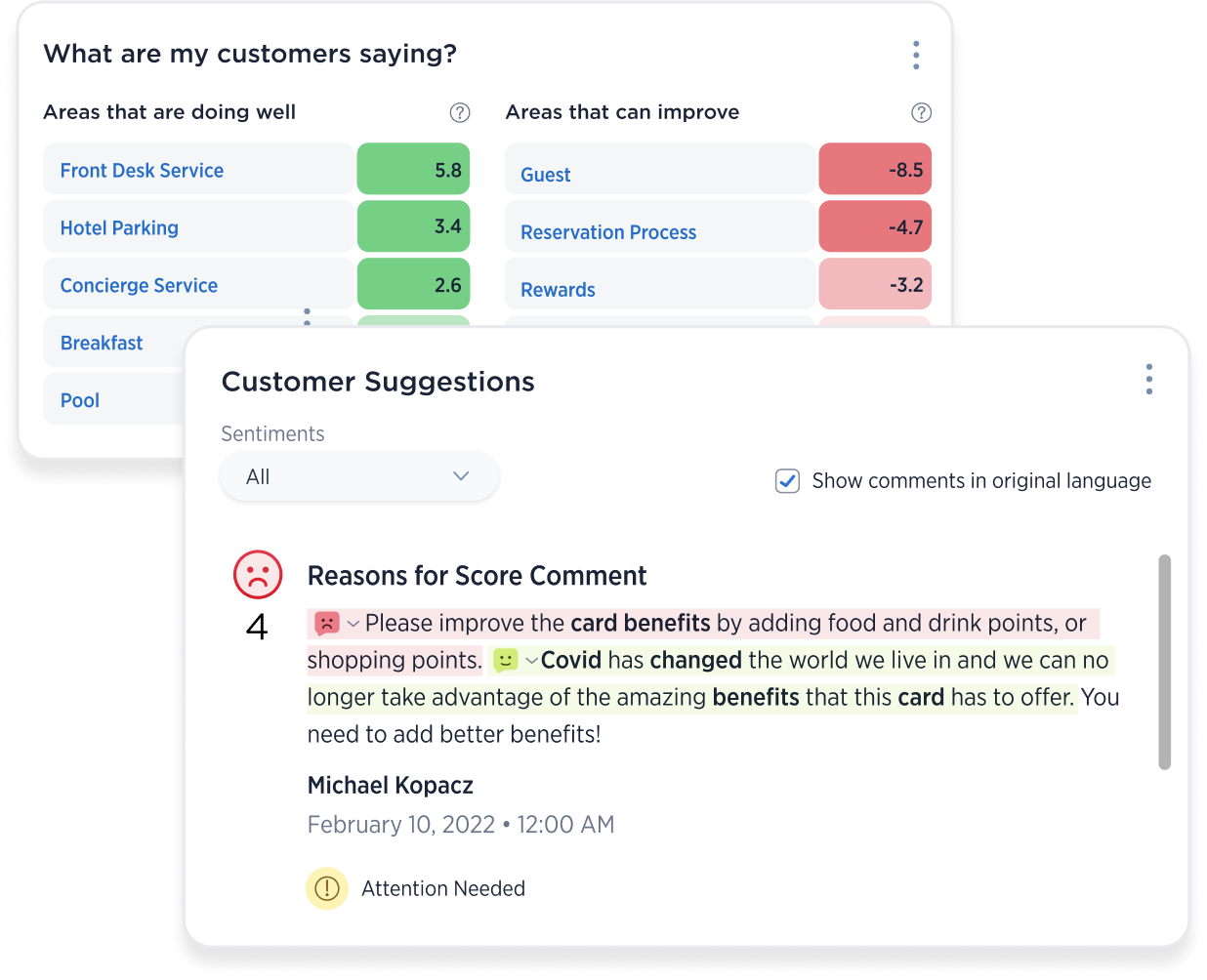The image size is (1207, 980).
Task: Select the Guest improvement area
Action: pos(546,174)
